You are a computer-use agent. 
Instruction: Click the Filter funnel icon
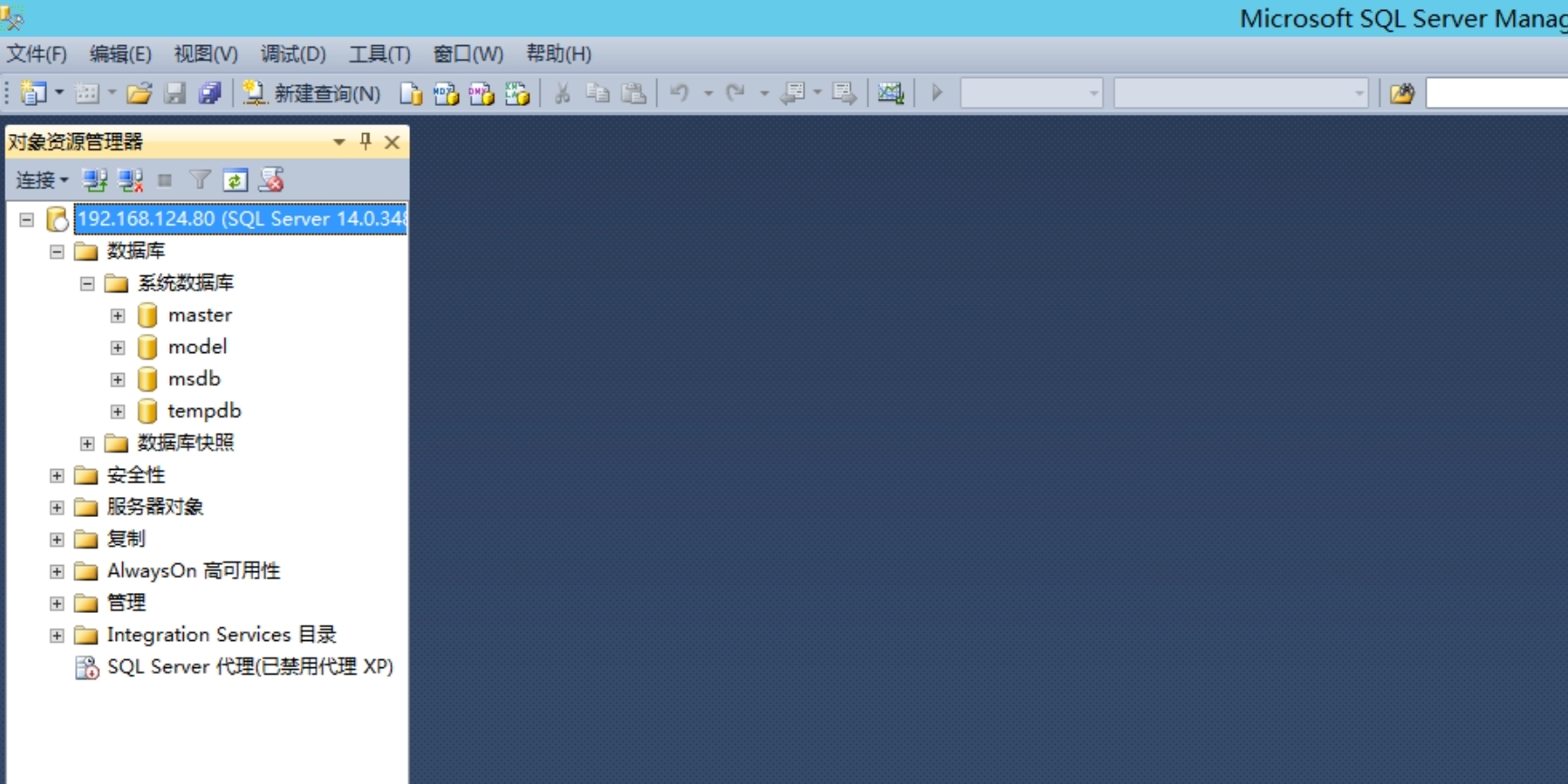click(x=199, y=180)
